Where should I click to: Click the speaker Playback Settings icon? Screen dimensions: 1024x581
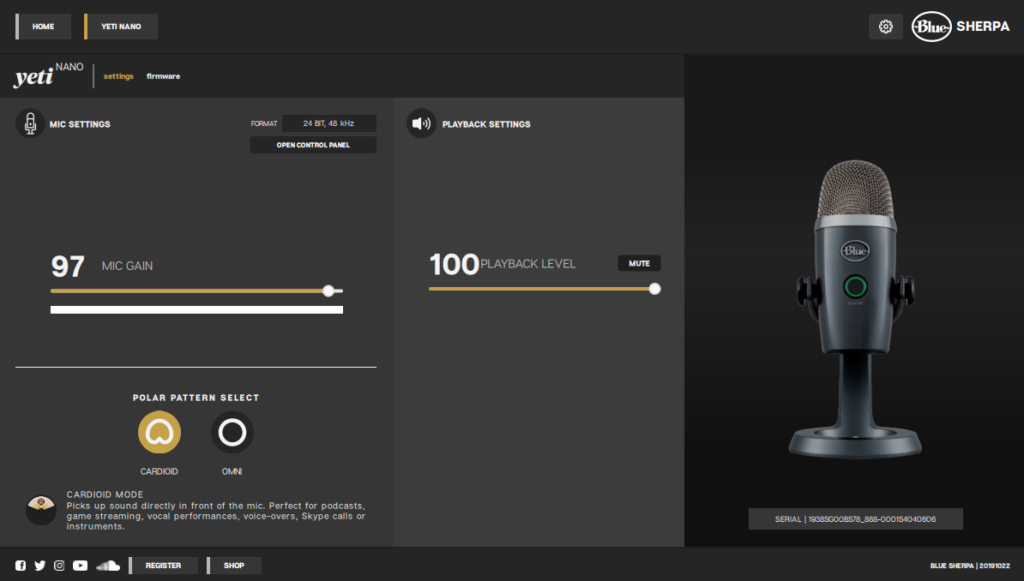pyautogui.click(x=421, y=123)
